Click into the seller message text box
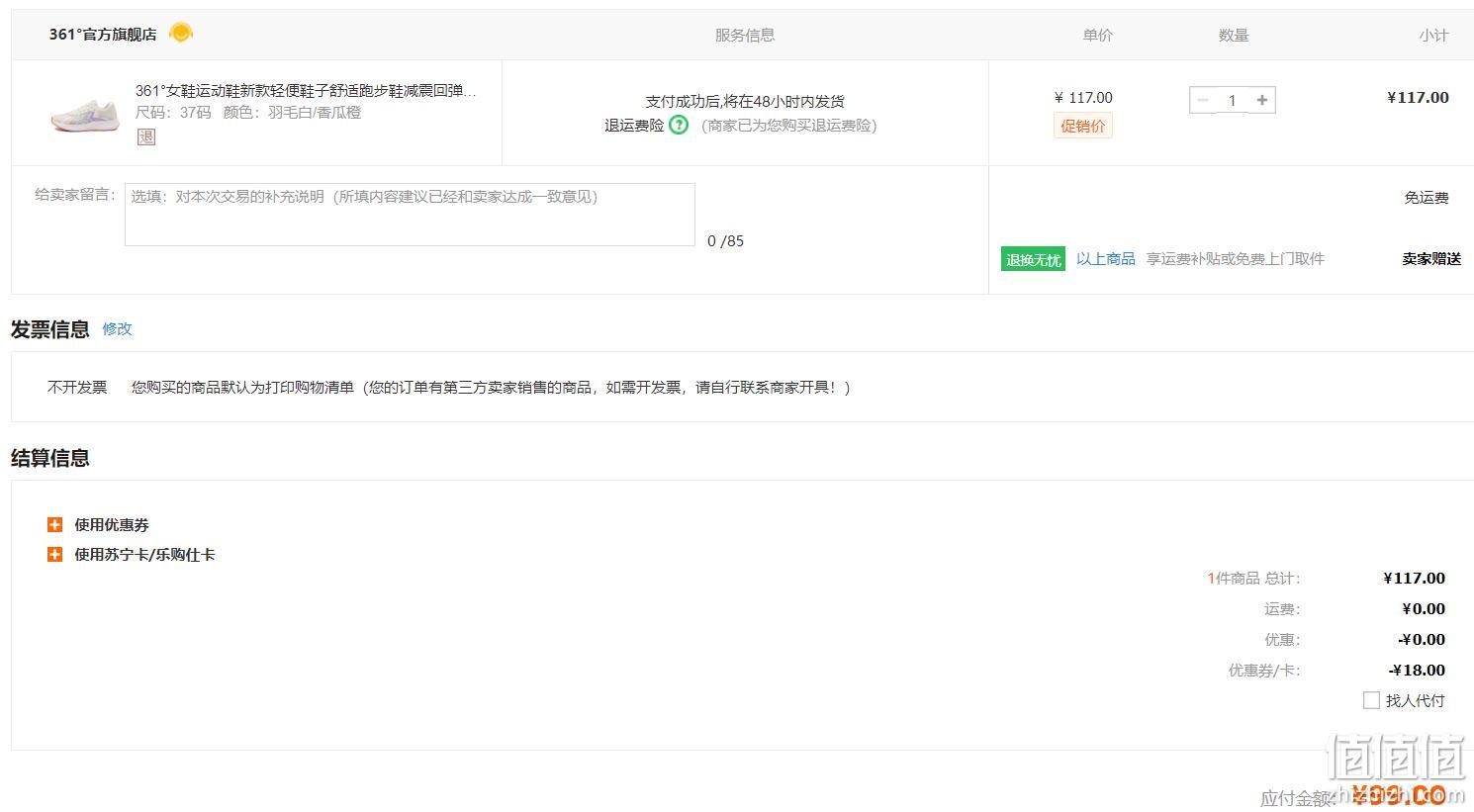The height and width of the screenshot is (812, 1474). (410, 215)
